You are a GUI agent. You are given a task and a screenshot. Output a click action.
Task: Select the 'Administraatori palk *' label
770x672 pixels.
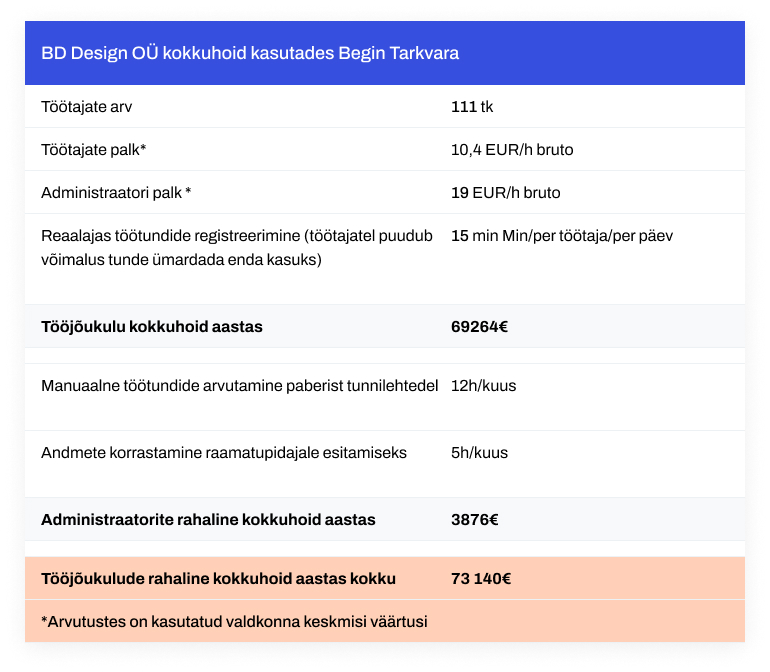tap(116, 193)
